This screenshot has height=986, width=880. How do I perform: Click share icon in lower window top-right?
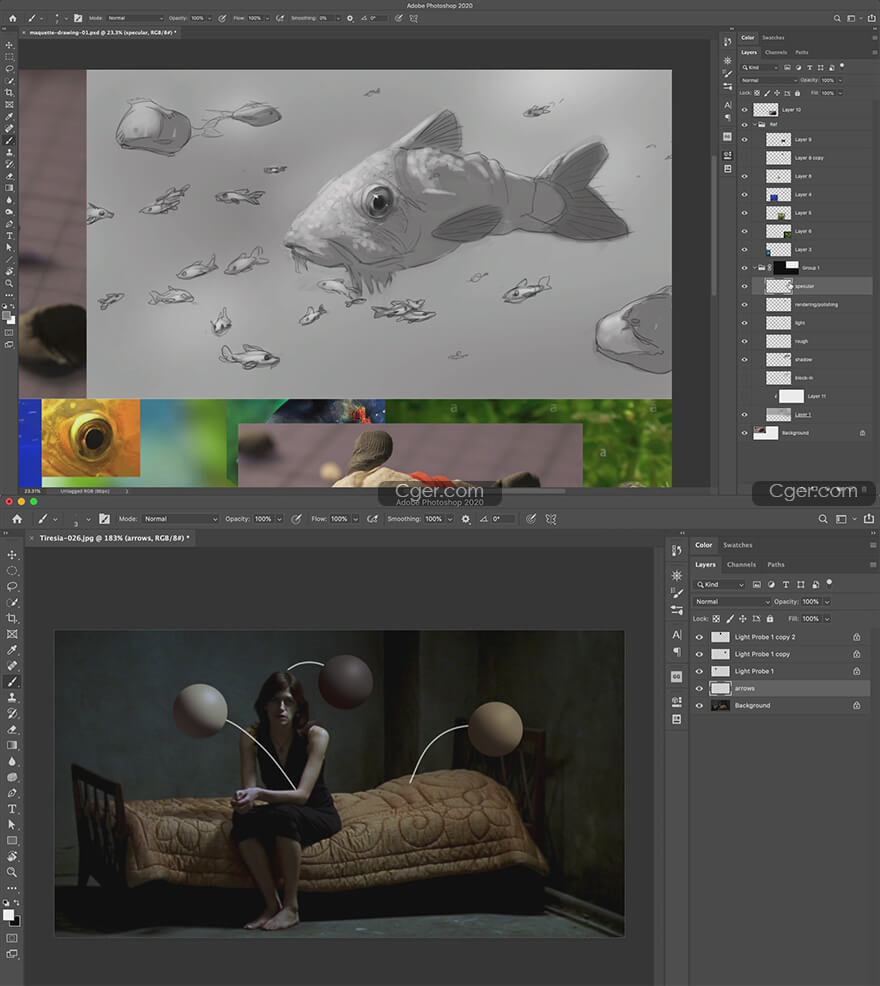[x=869, y=519]
